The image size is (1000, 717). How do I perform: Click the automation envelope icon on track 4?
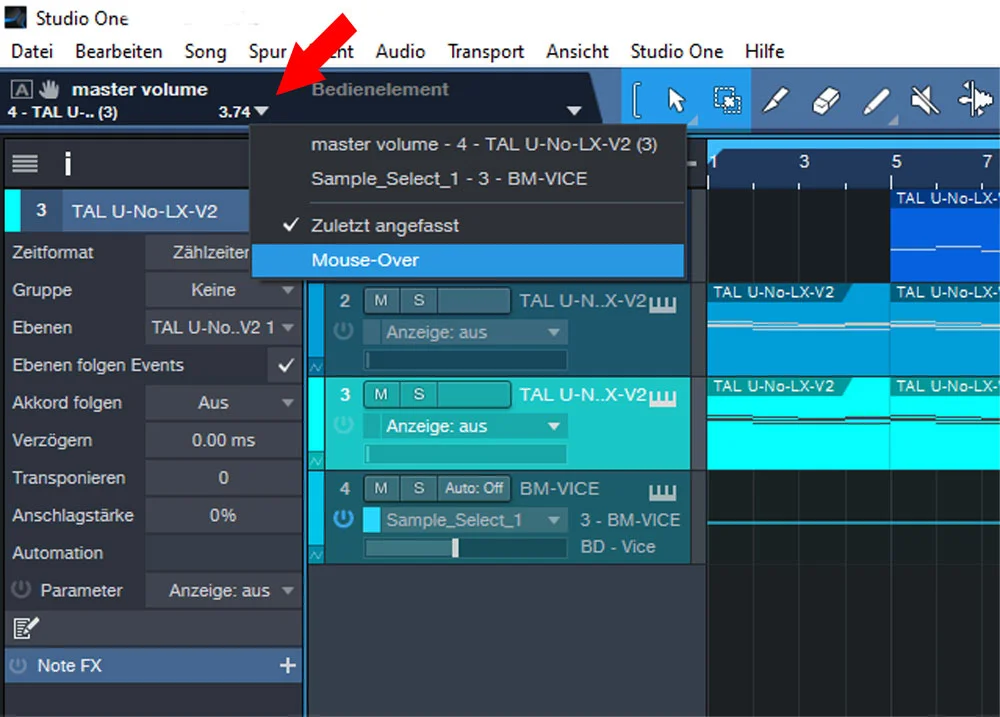click(316, 555)
